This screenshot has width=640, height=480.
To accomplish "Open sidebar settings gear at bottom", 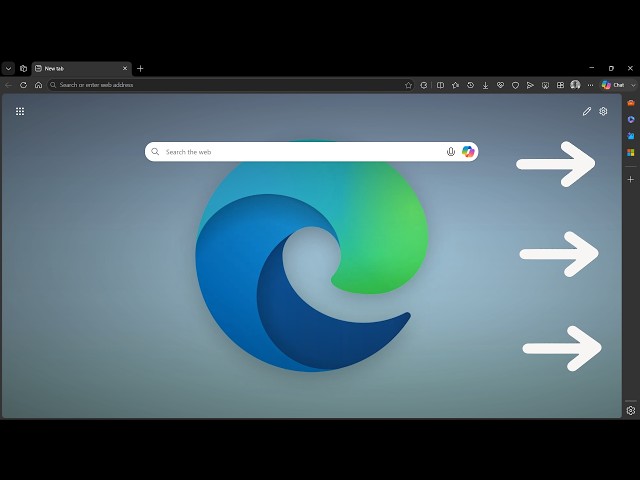I will [x=631, y=411].
